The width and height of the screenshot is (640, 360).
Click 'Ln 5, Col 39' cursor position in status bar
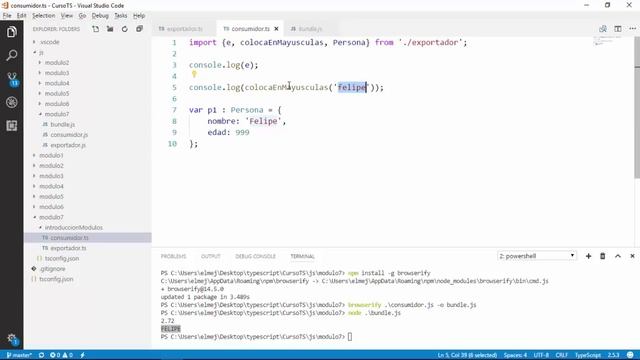click(467, 355)
